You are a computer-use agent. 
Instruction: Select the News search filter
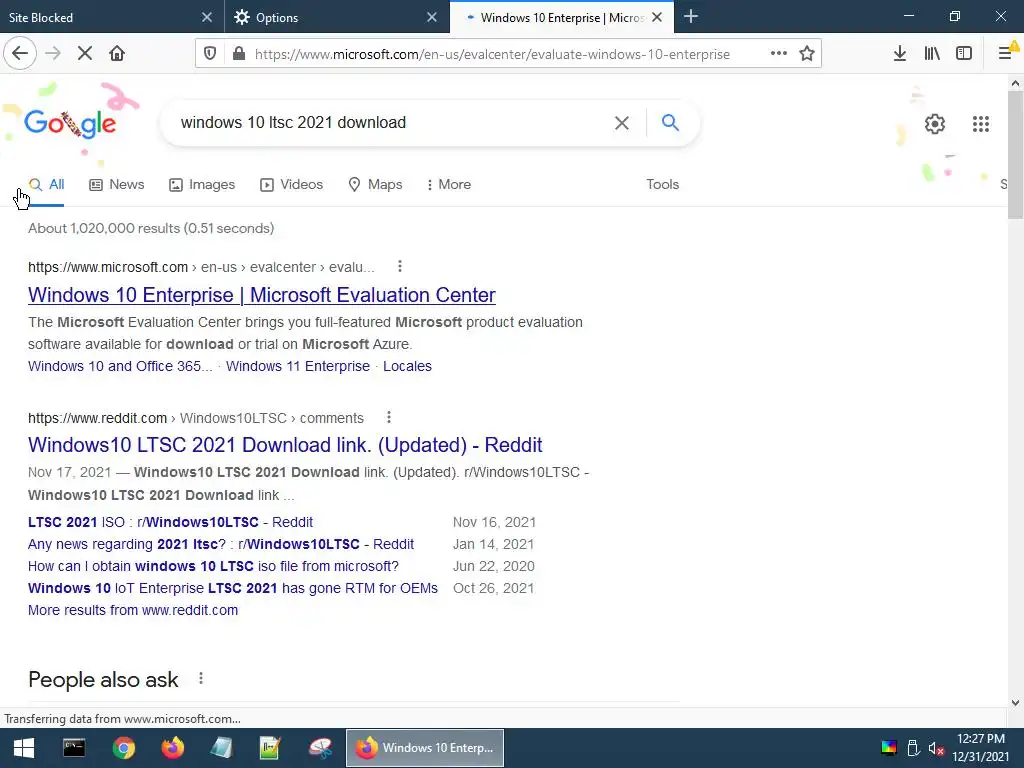click(x=117, y=185)
